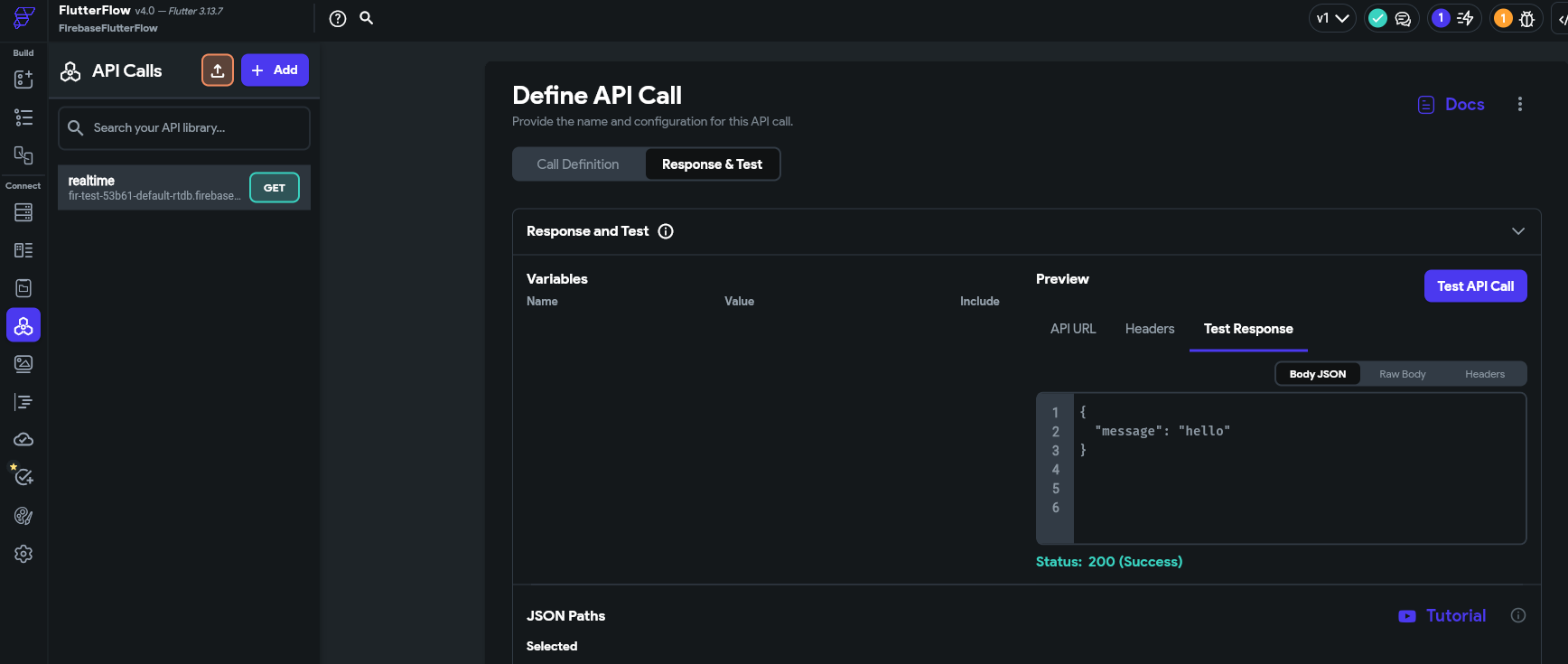Open the Widget Palette icon in Build sidebar

23,79
